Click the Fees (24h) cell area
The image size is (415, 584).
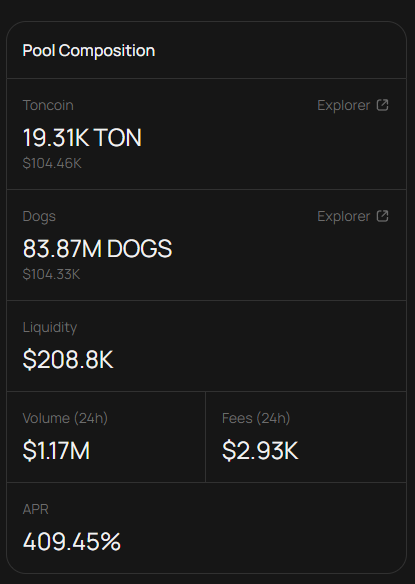[x=306, y=437]
